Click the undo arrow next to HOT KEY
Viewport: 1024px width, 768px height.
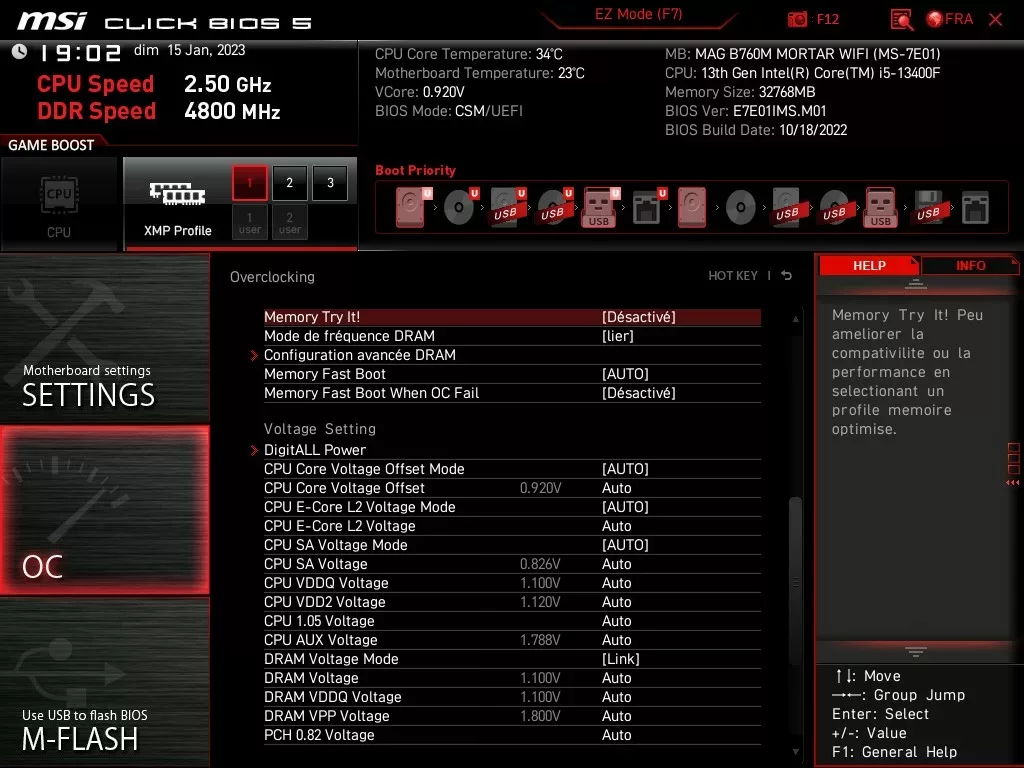tap(786, 275)
